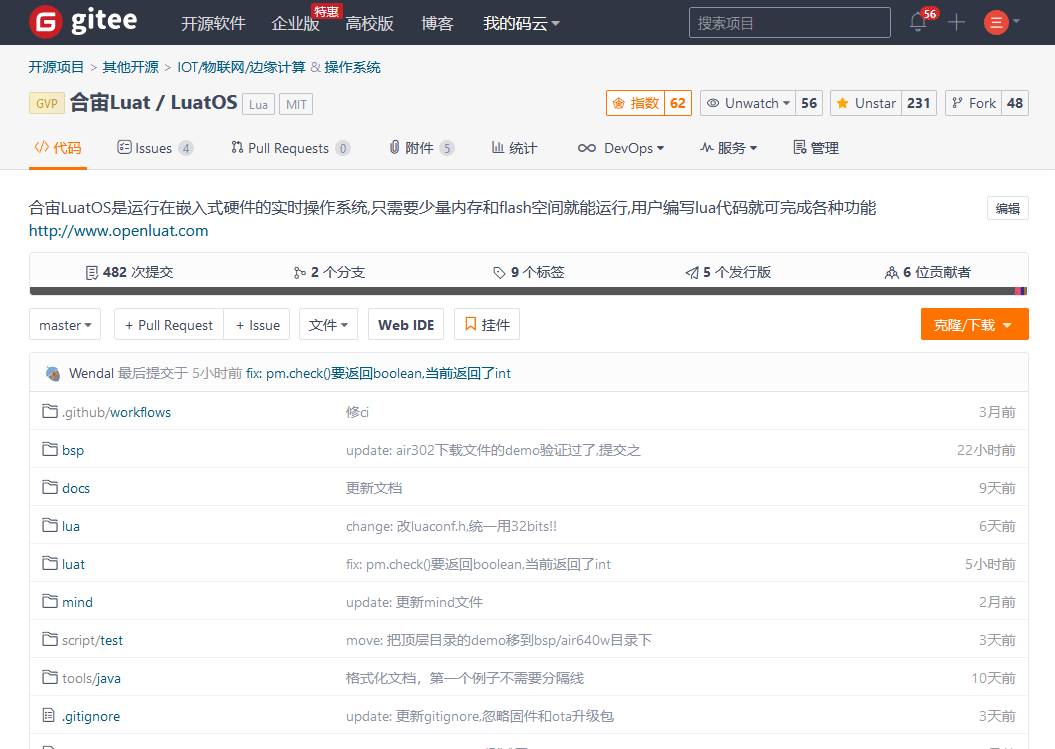Open 博客 in the top navigation
Image resolution: width=1055 pixels, height=749 pixels.
437,24
